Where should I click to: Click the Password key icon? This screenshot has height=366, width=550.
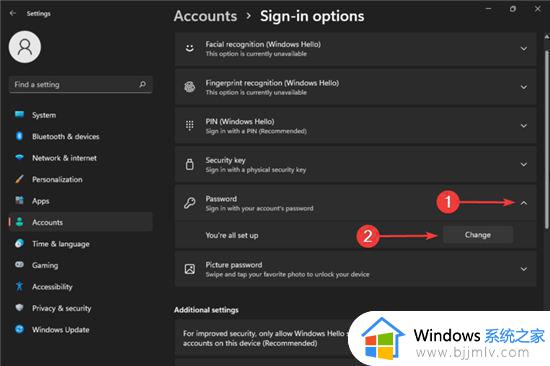(190, 203)
